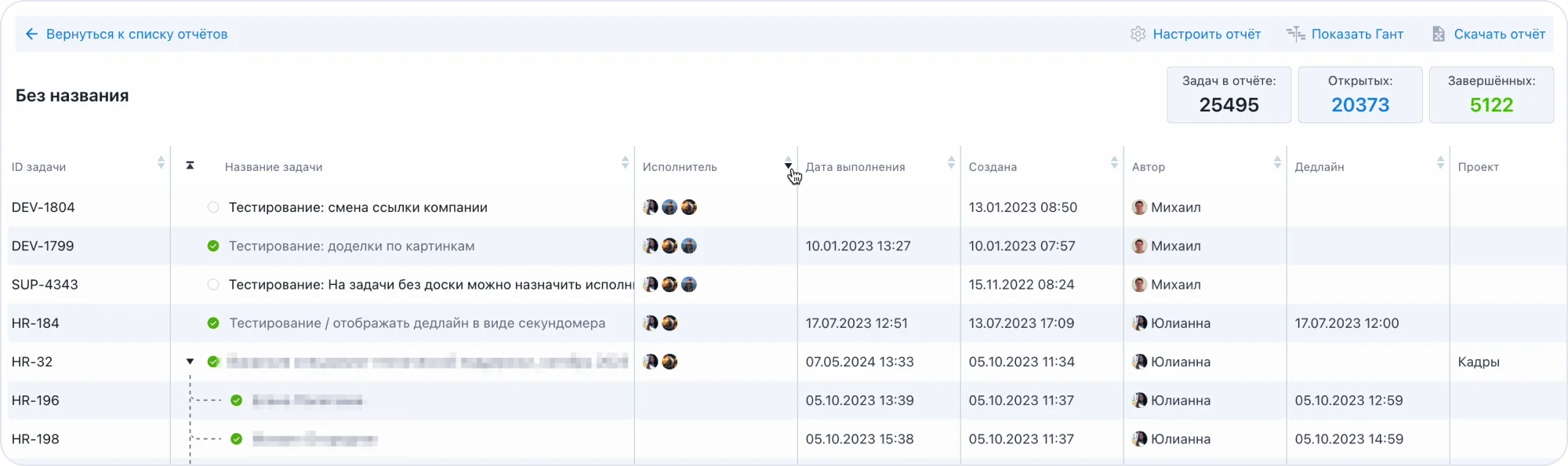
Task: Sort the table by ID задачи
Action: [161, 162]
